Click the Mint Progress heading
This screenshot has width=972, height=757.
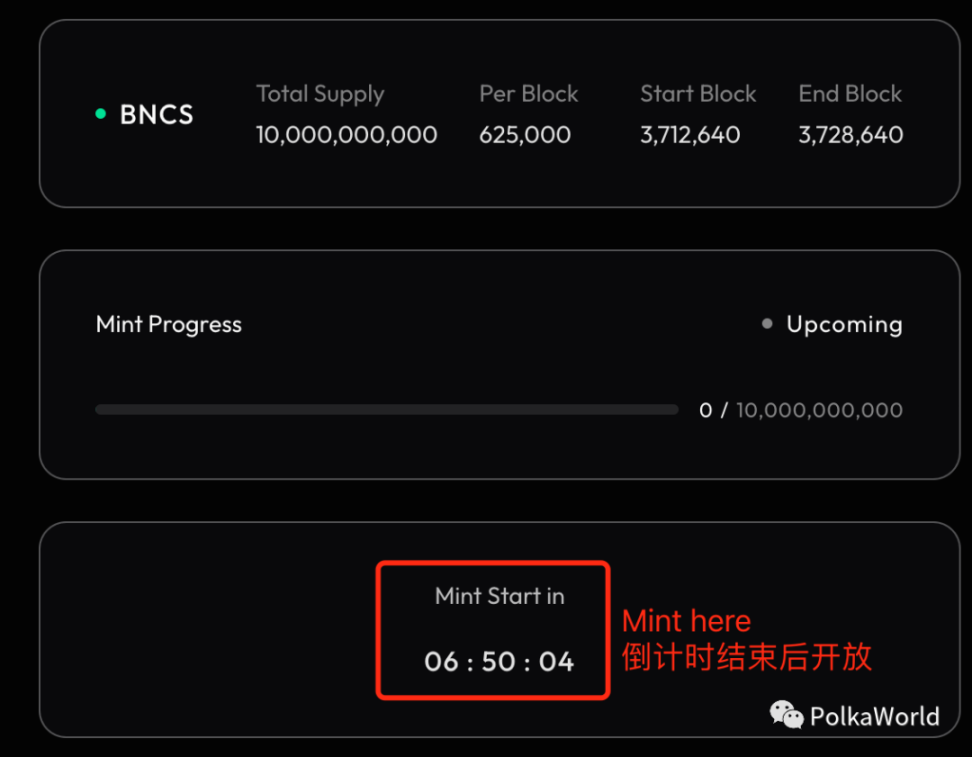(x=169, y=324)
